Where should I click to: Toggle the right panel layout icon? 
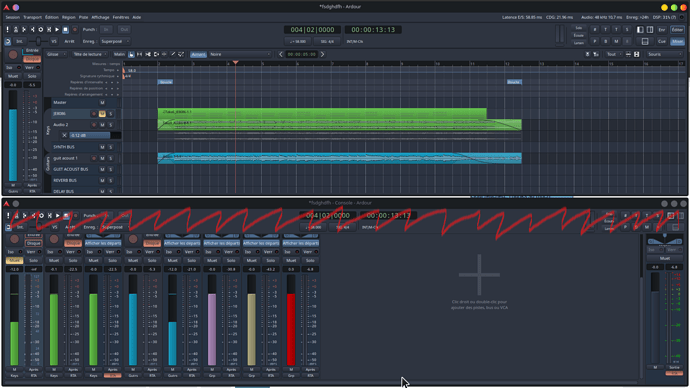click(650, 29)
